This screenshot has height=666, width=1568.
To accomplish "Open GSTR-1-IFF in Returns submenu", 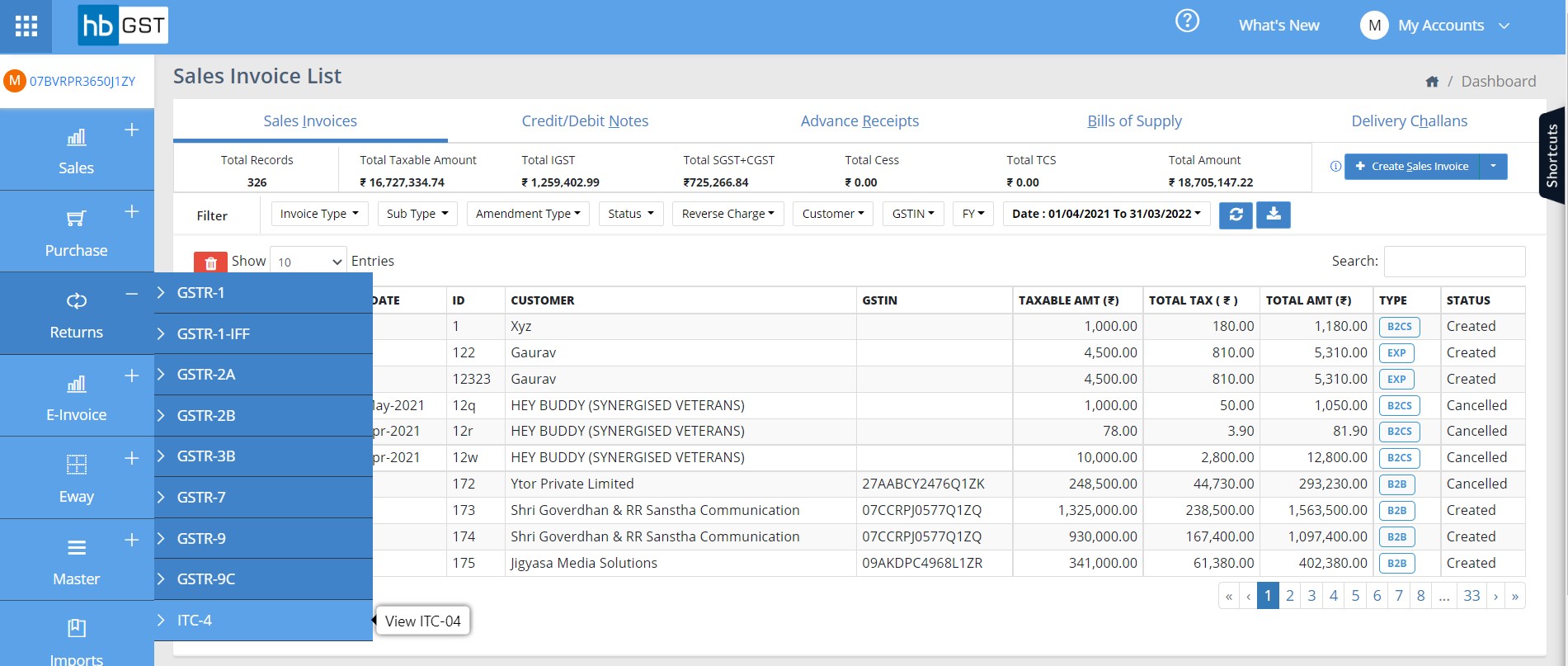I will pos(263,333).
